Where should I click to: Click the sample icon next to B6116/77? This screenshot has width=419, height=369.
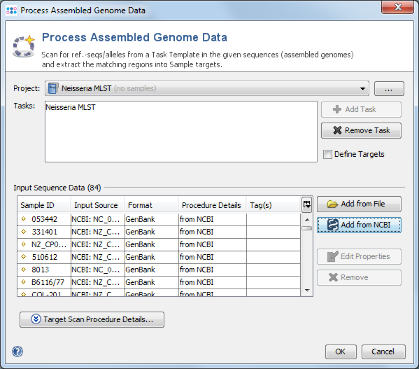23,282
